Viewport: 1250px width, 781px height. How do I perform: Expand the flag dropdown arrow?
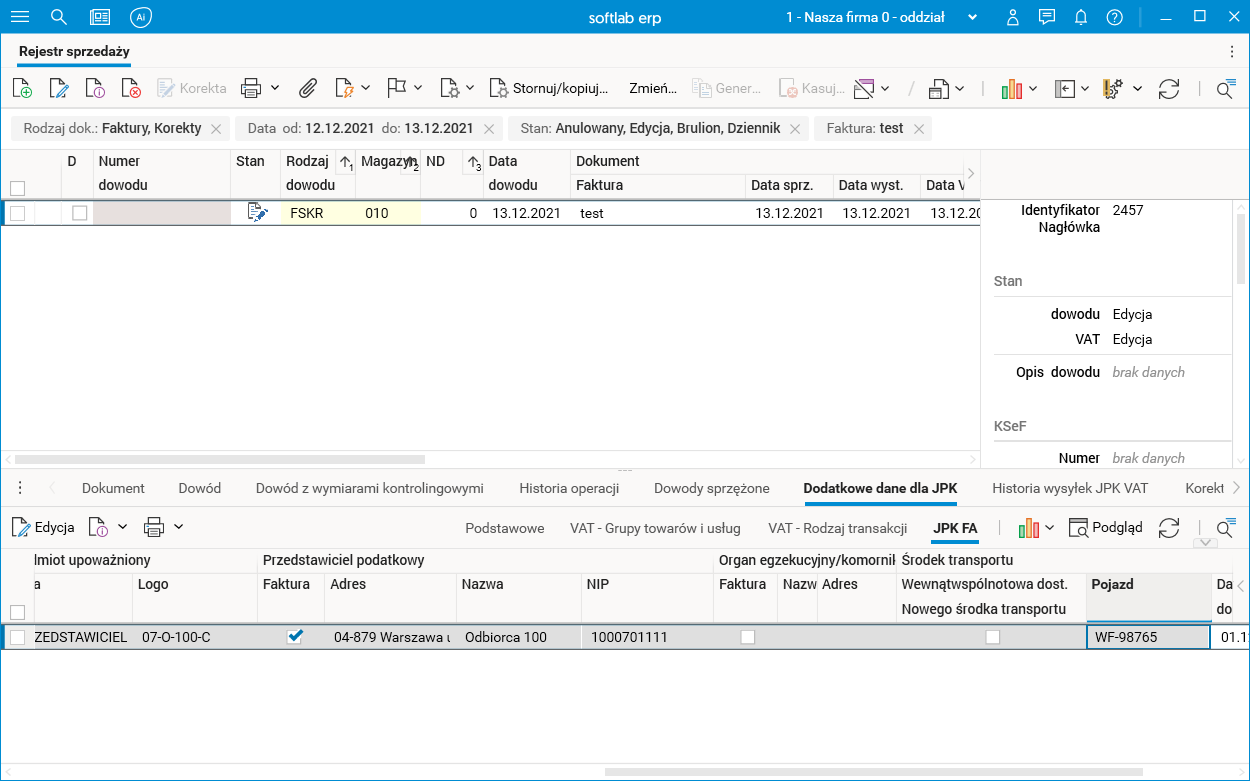click(418, 88)
